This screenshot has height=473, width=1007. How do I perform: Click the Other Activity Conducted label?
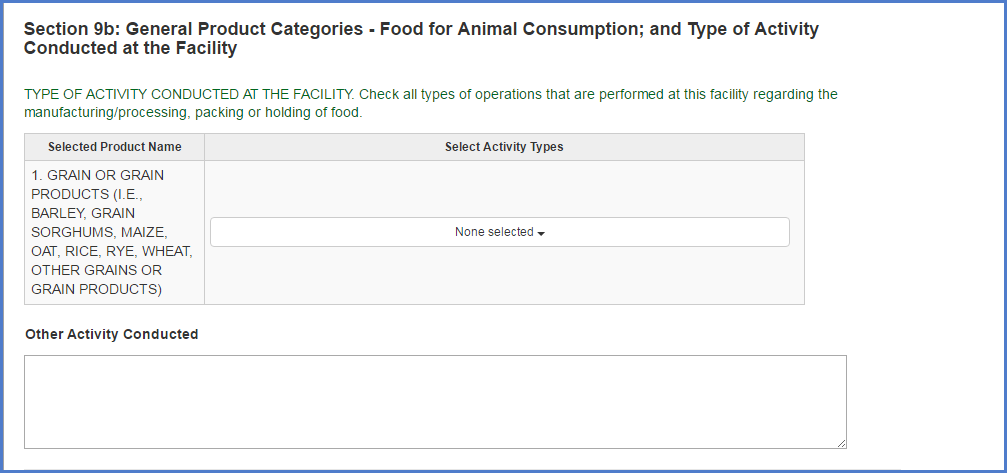[111, 334]
